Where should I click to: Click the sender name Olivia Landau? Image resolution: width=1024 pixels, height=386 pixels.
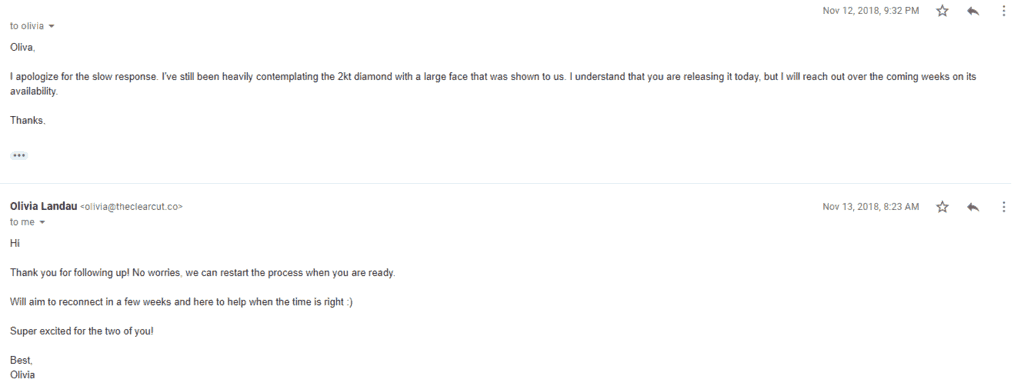point(44,206)
